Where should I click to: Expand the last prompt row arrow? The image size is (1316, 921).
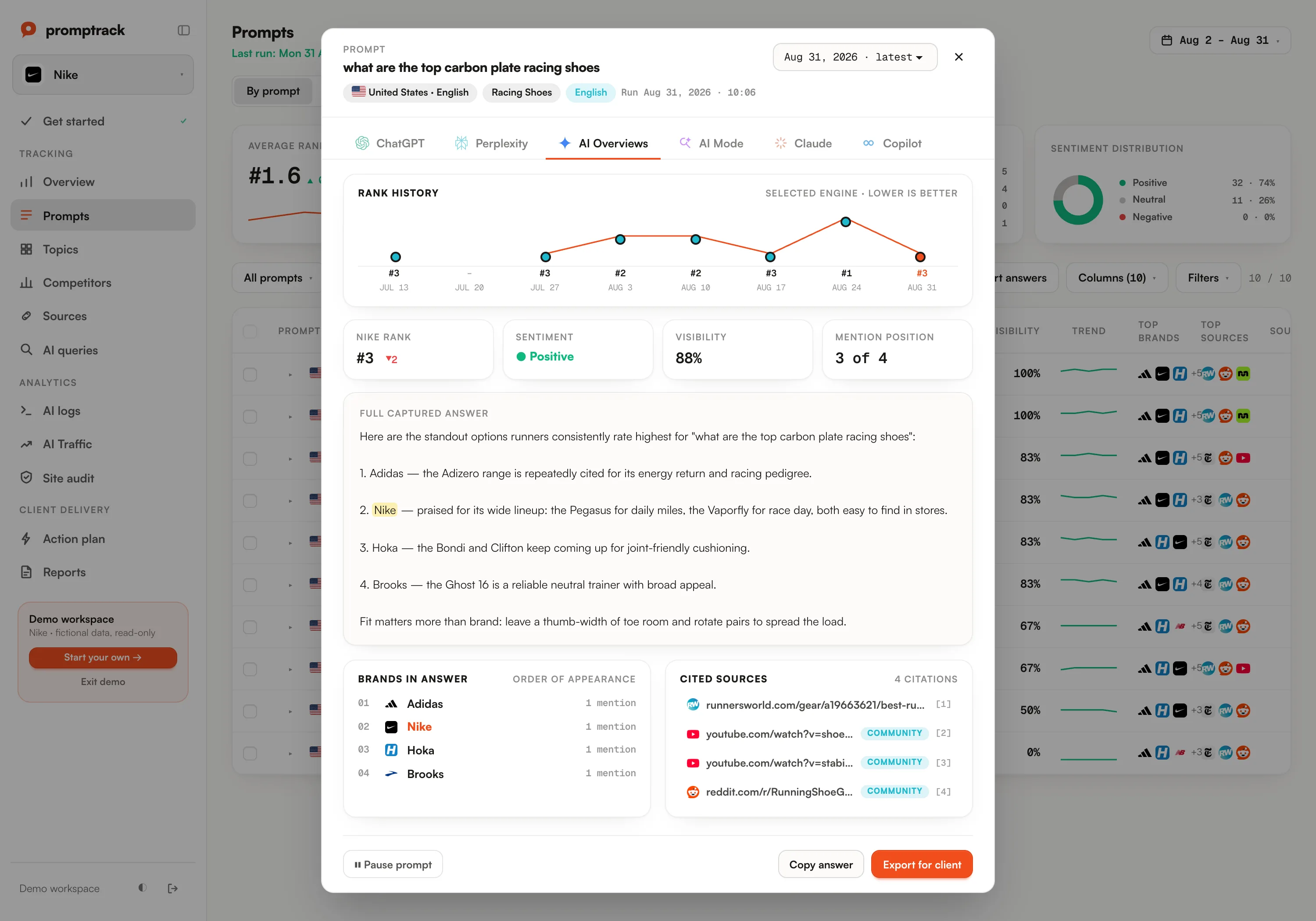coord(290,753)
